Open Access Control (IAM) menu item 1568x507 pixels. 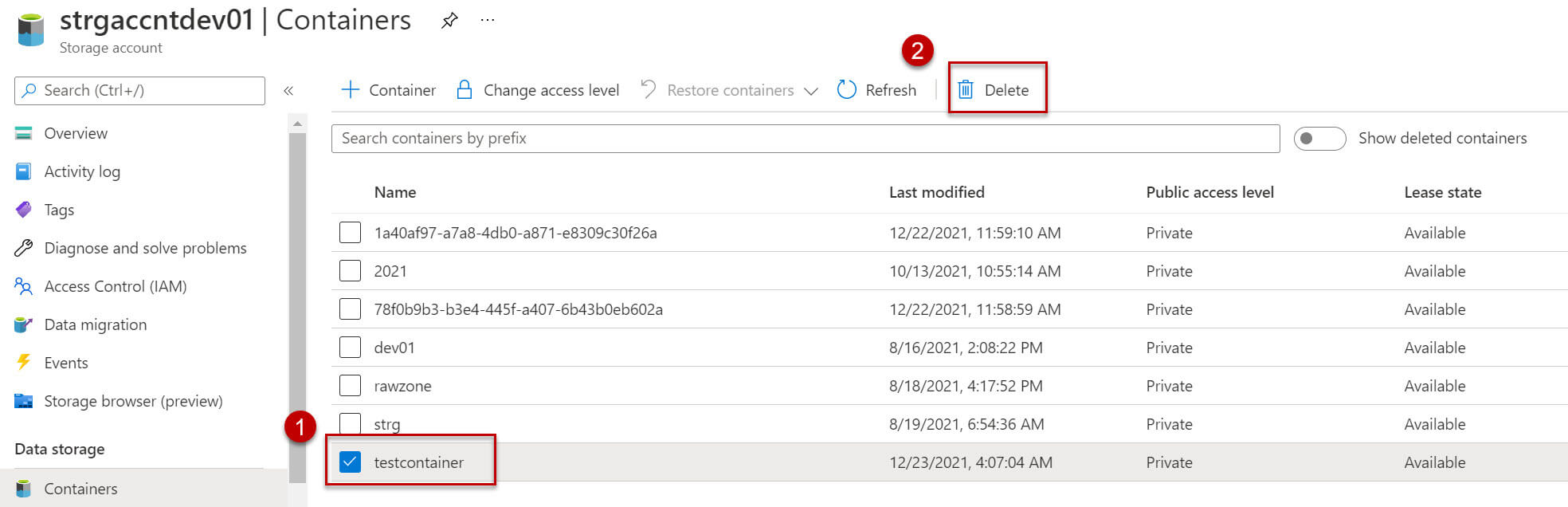point(115,286)
